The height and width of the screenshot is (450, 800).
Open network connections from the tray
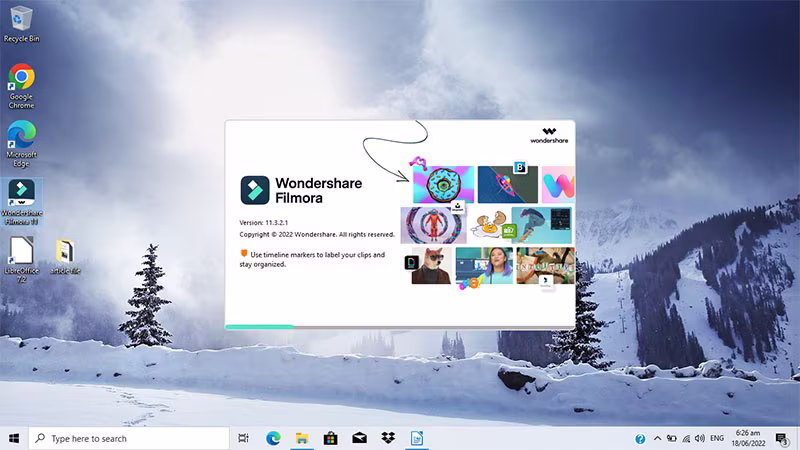pyautogui.click(x=686, y=438)
